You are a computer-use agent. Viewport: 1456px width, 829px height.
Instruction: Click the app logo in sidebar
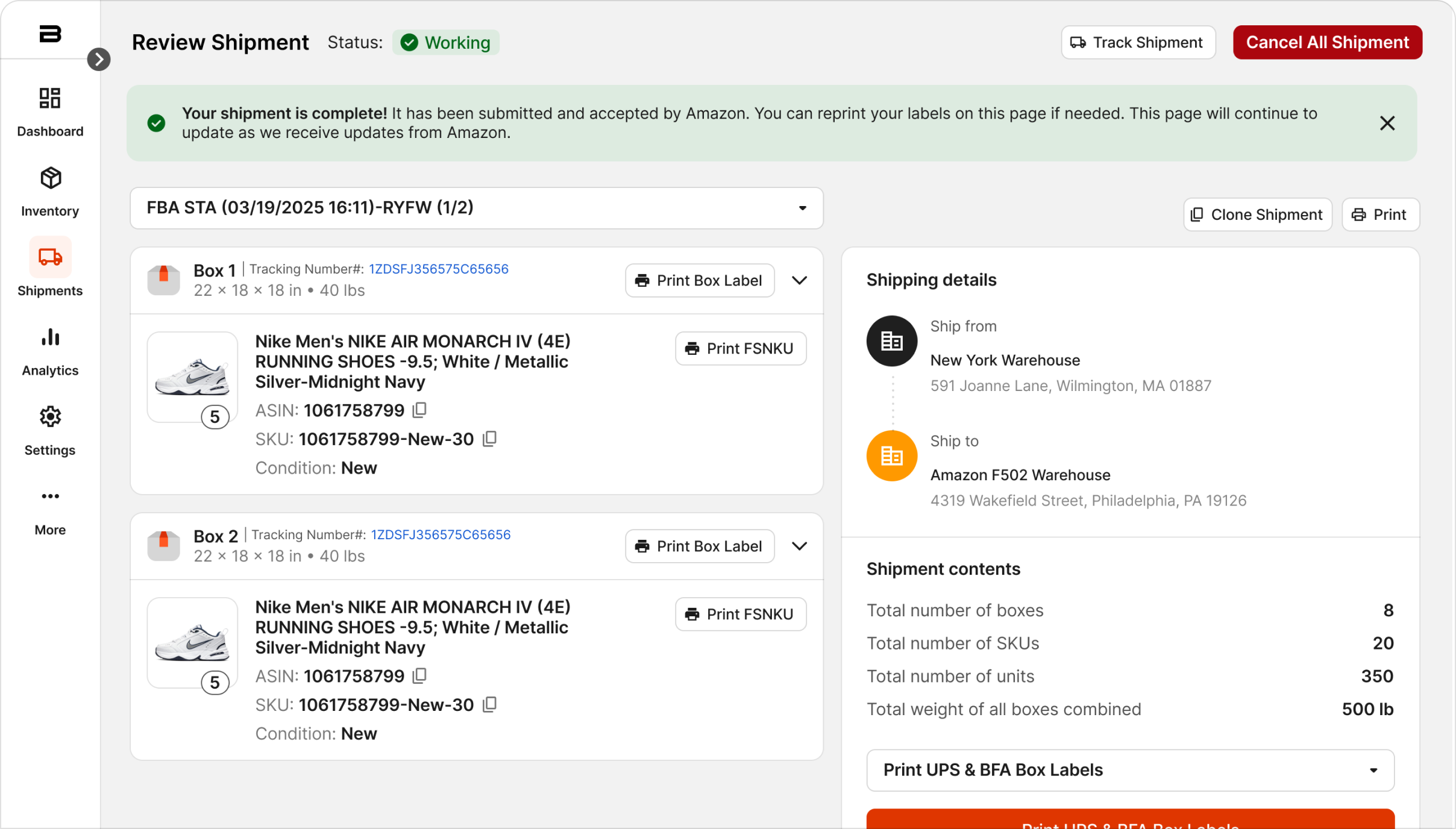(50, 34)
